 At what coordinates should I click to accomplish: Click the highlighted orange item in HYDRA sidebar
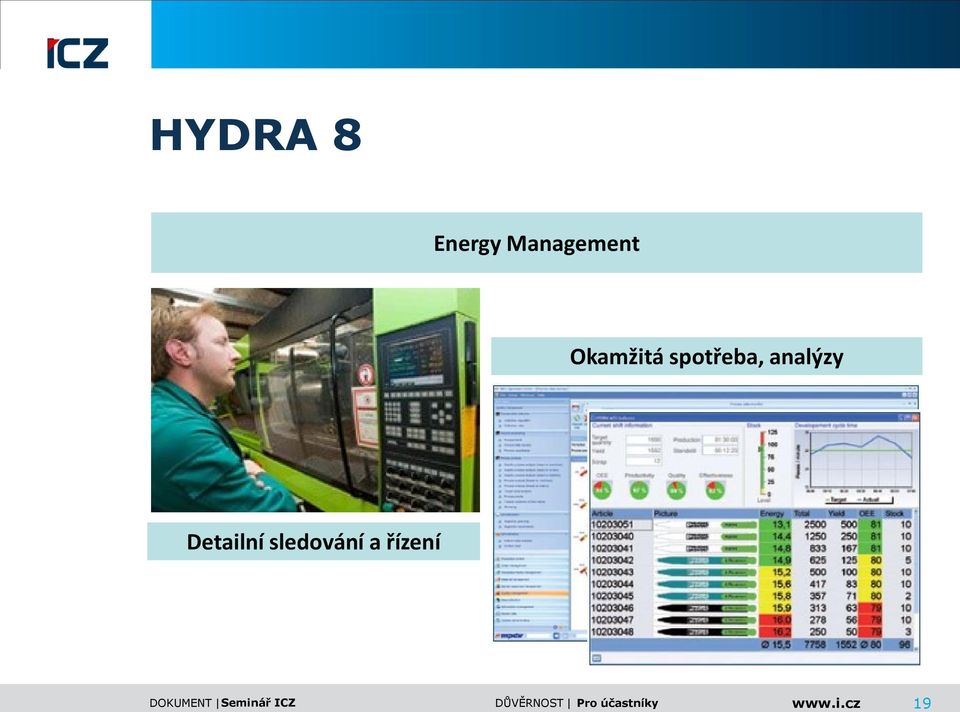531,593
